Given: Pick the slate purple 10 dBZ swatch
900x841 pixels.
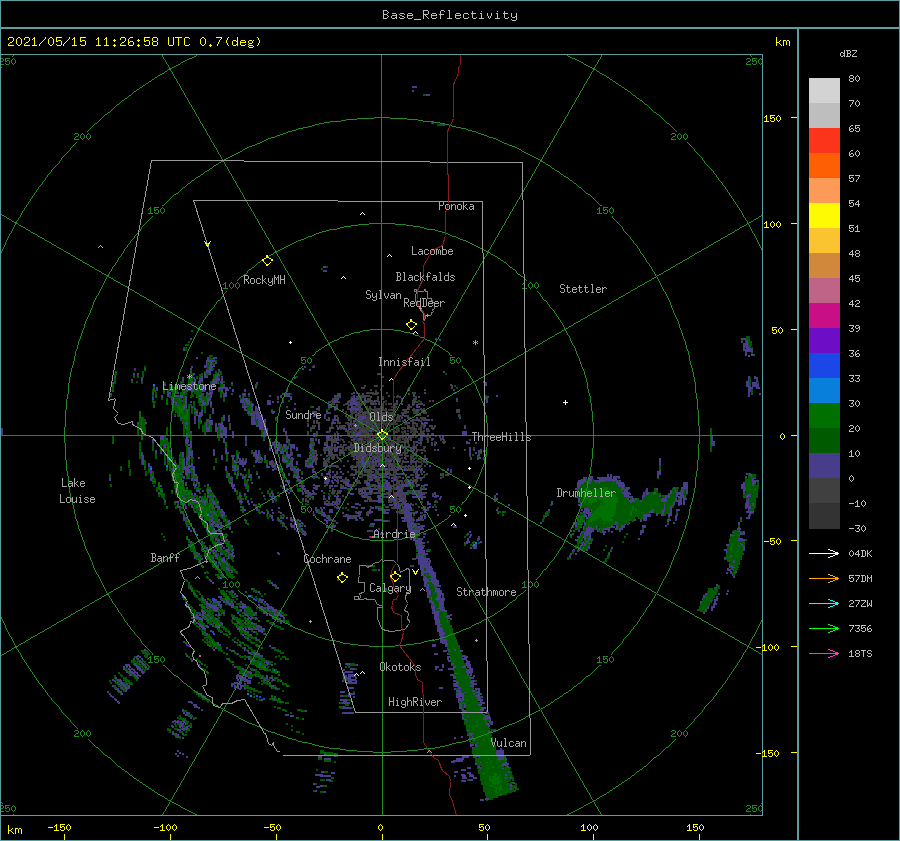Looking at the screenshot, I should 824,465.
